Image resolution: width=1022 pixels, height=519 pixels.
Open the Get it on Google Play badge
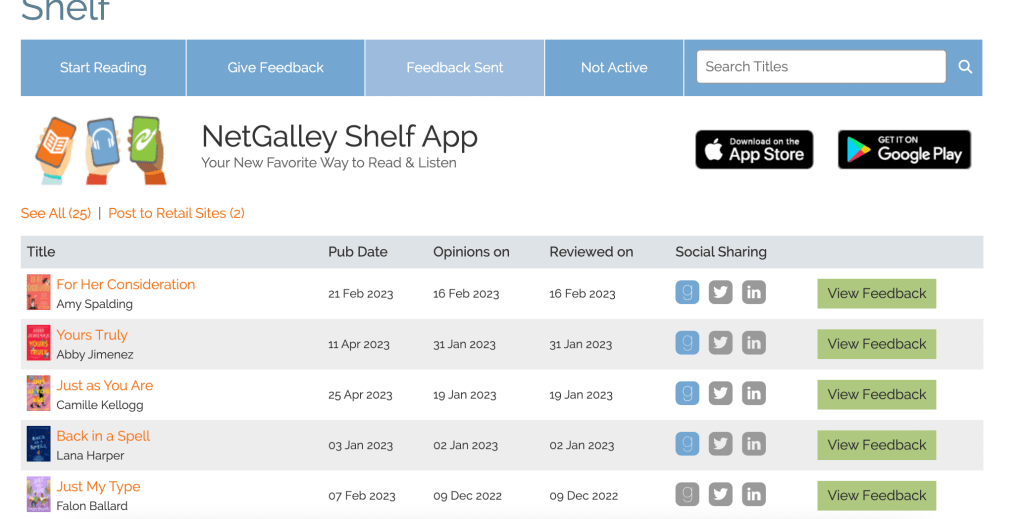[x=904, y=150]
